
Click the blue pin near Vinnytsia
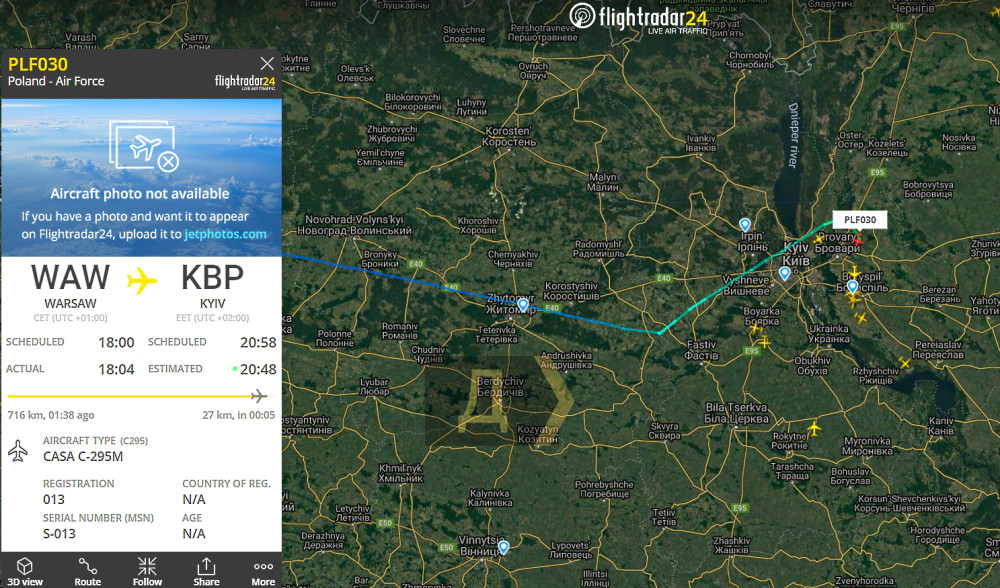pyautogui.click(x=504, y=547)
